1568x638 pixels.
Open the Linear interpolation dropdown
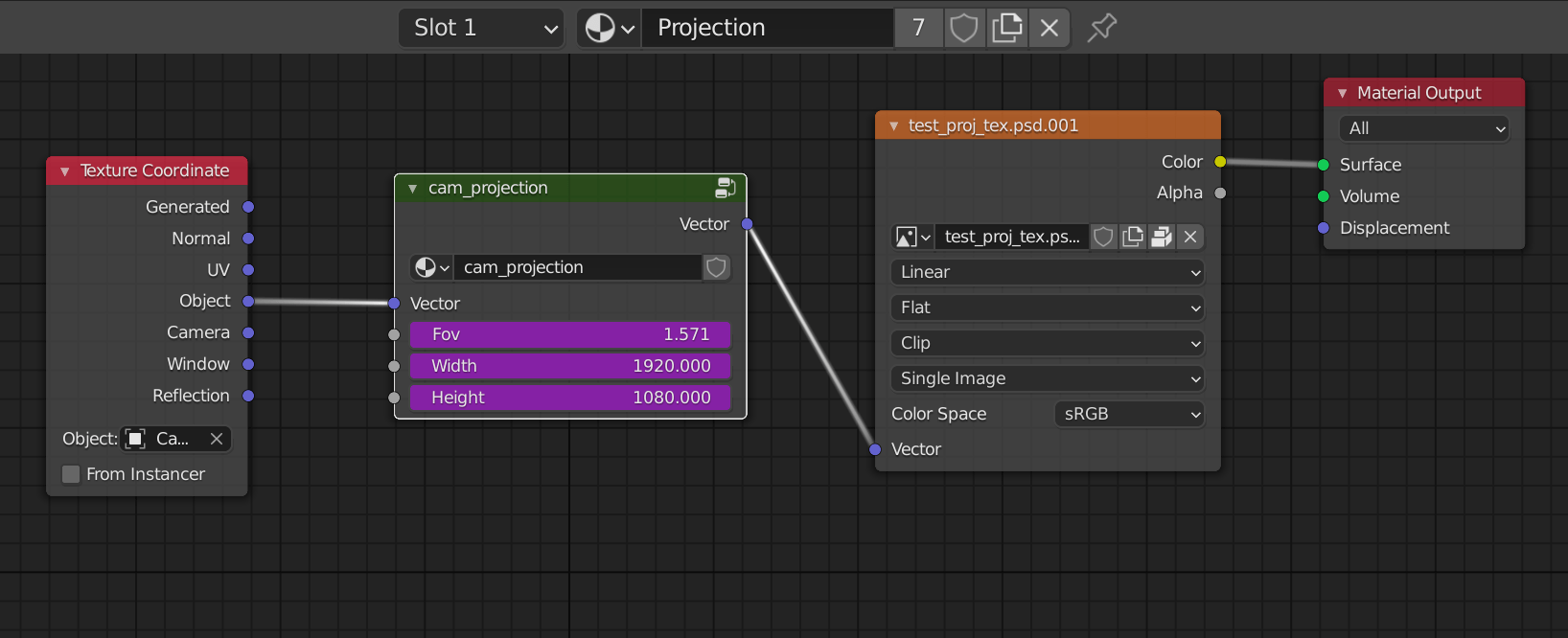[x=1048, y=272]
